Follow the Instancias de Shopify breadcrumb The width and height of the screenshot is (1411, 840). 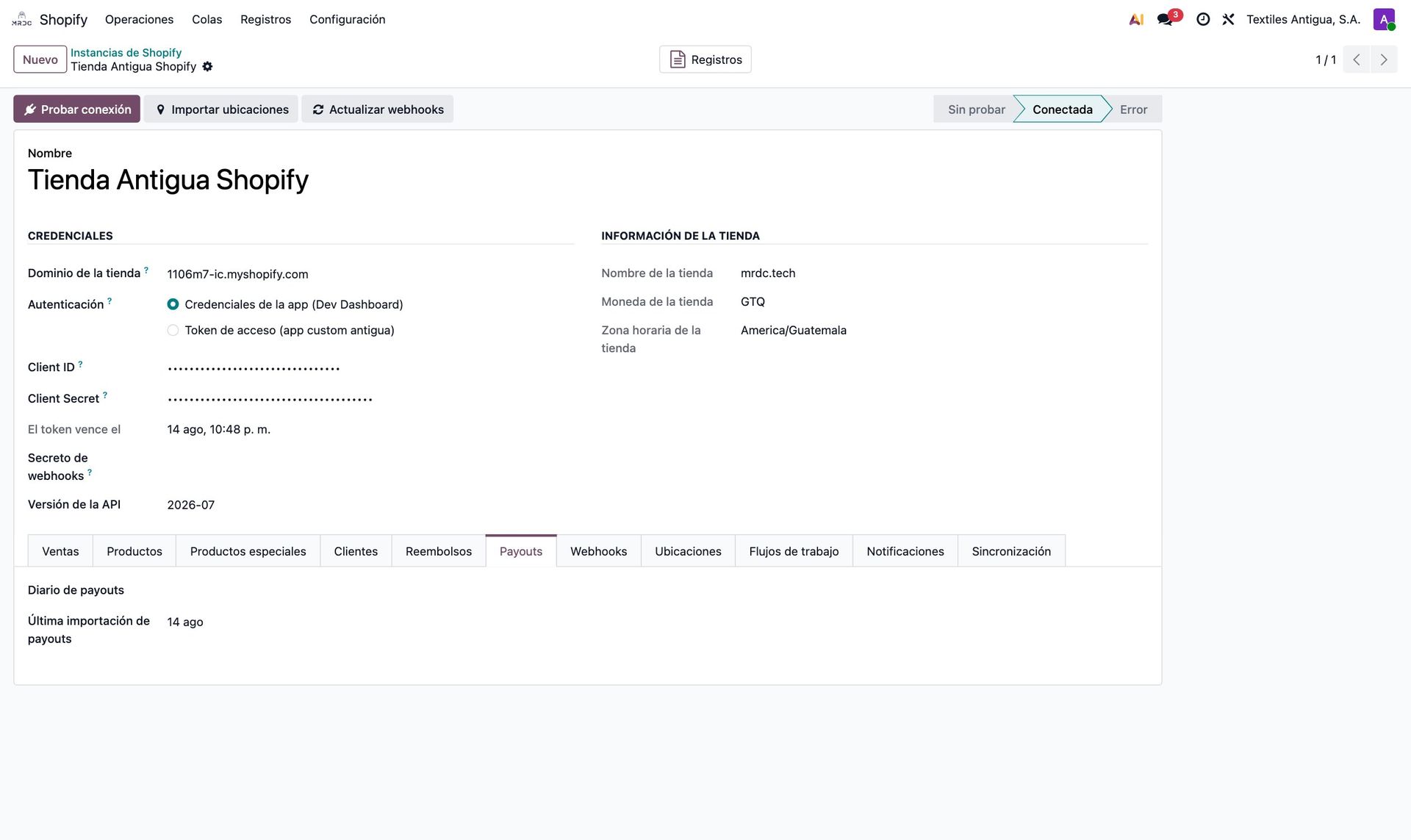tap(126, 53)
